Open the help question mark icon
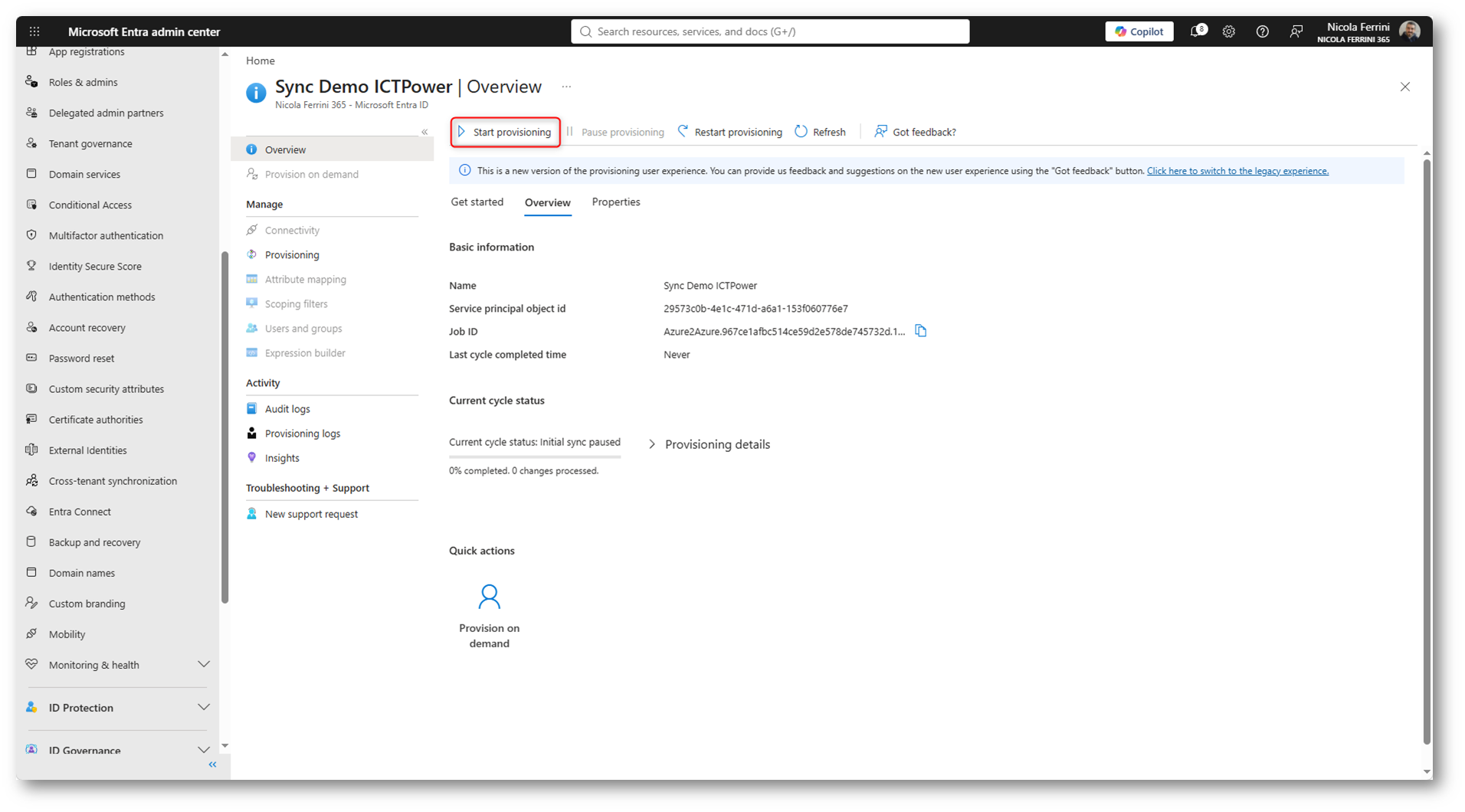1465x812 pixels. [x=1263, y=31]
